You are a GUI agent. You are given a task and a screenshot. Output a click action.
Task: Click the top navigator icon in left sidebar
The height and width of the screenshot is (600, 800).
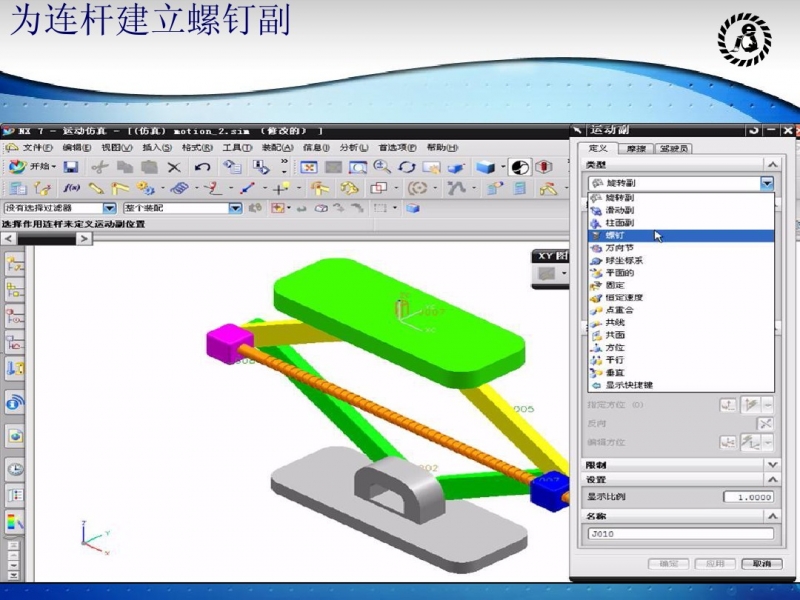[14, 265]
